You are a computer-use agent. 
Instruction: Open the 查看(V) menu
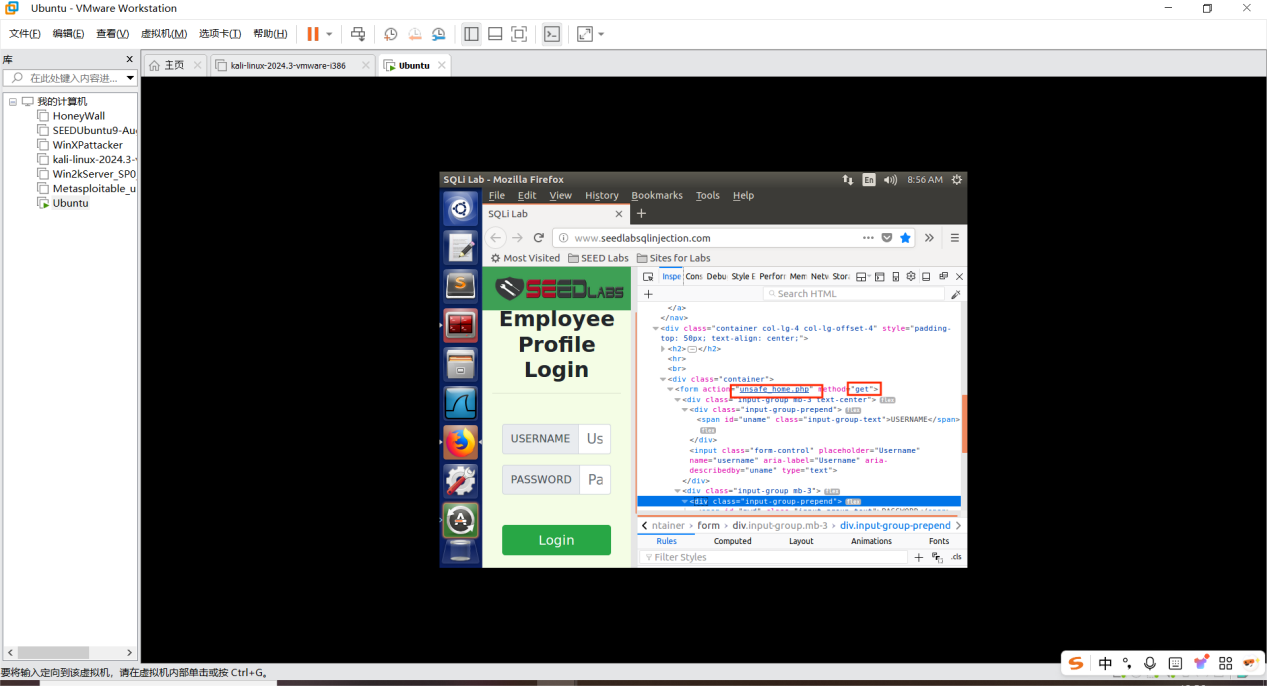112,34
